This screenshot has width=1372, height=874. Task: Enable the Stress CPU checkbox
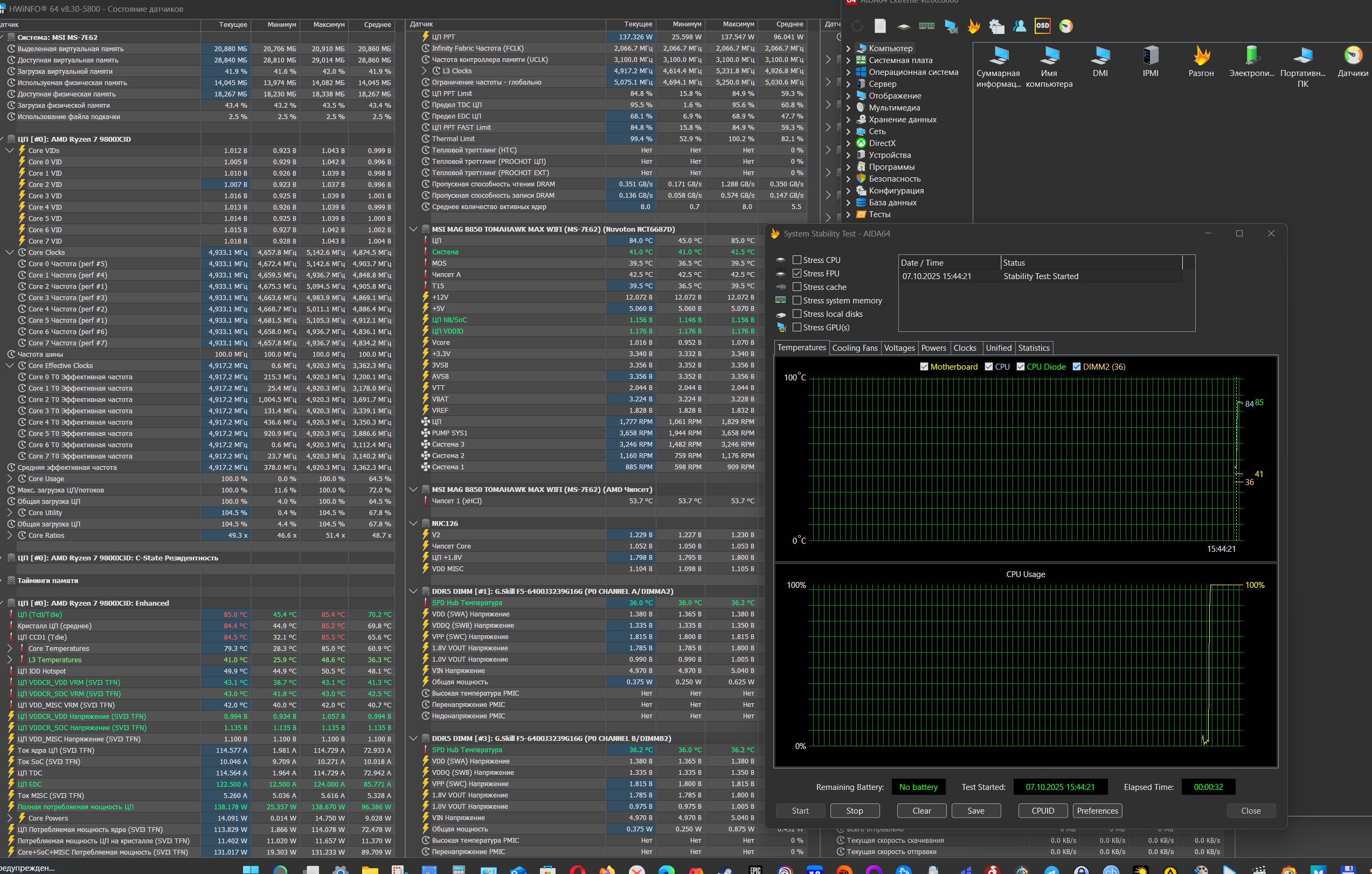[797, 260]
